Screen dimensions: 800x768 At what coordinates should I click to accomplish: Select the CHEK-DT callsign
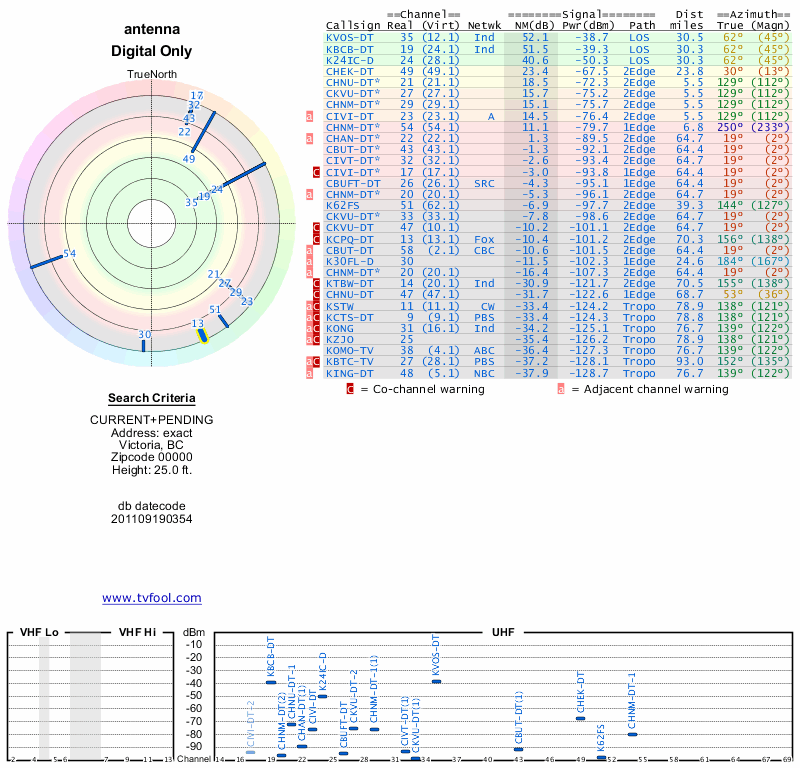pyautogui.click(x=349, y=71)
